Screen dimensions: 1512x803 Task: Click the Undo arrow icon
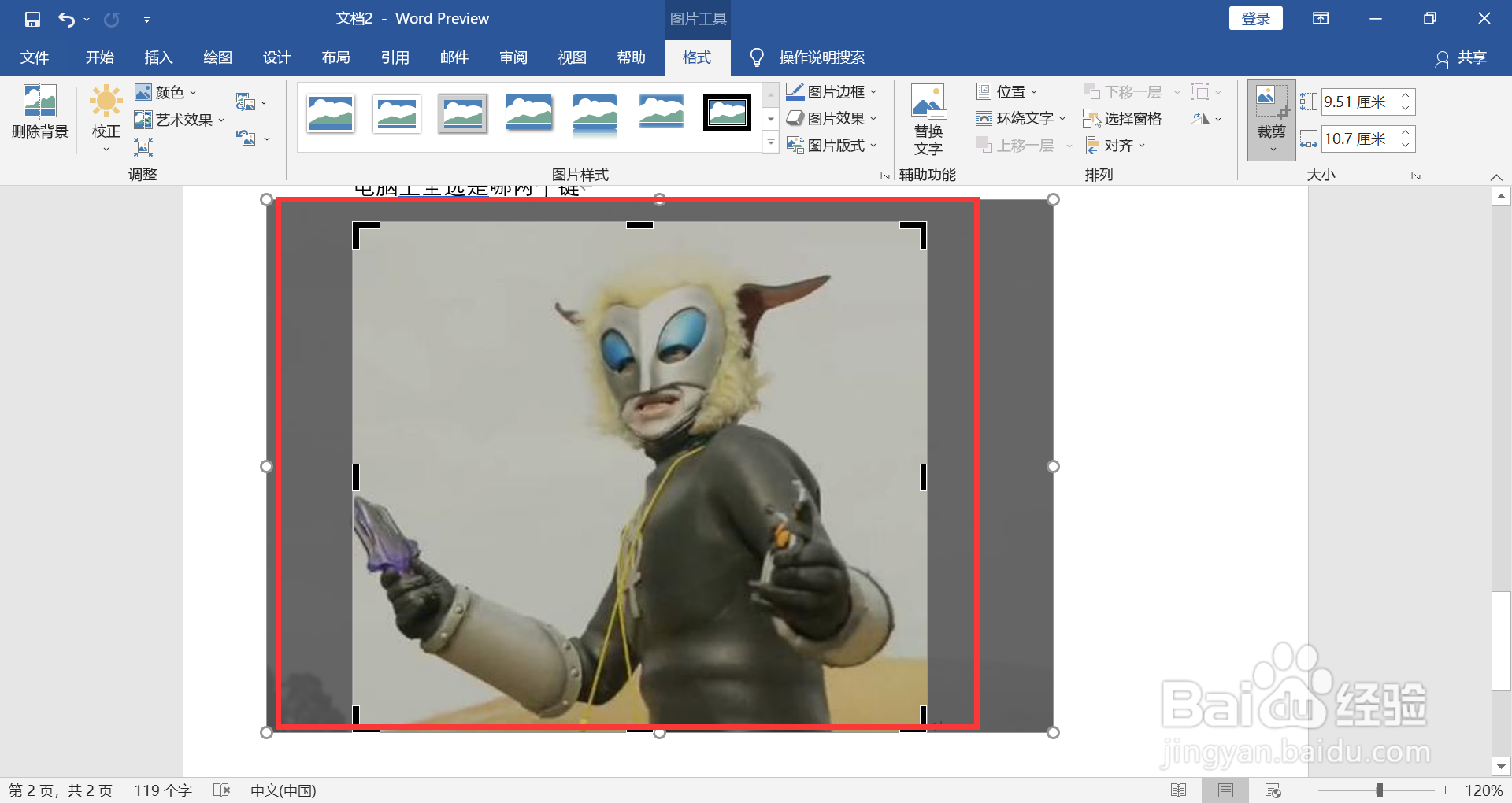(67, 19)
